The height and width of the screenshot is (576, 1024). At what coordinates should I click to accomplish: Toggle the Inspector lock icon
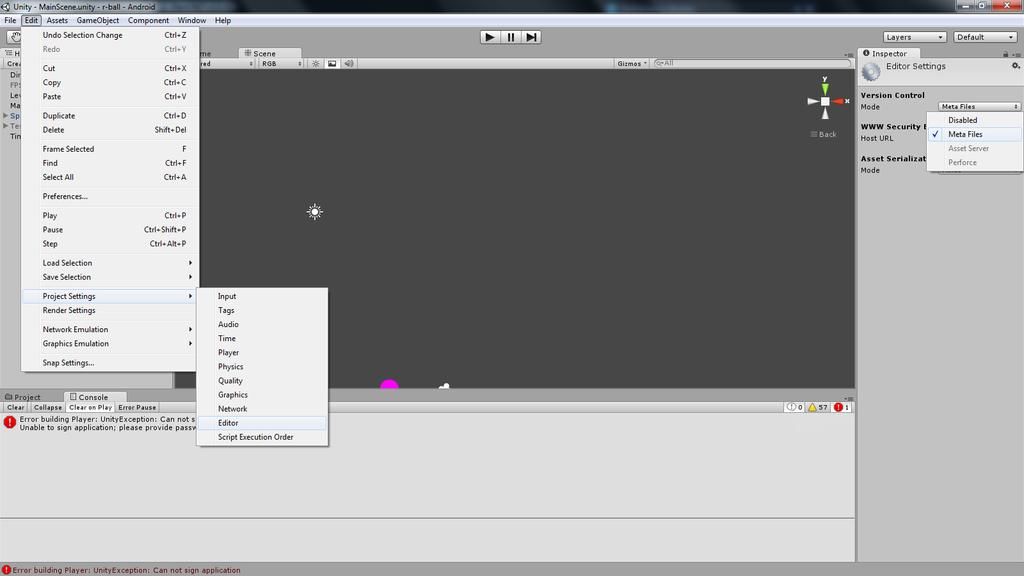point(1006,54)
